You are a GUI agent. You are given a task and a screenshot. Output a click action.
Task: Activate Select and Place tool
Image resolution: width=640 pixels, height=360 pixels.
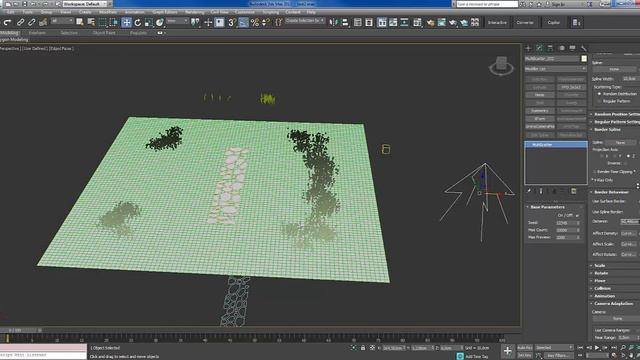[x=160, y=22]
